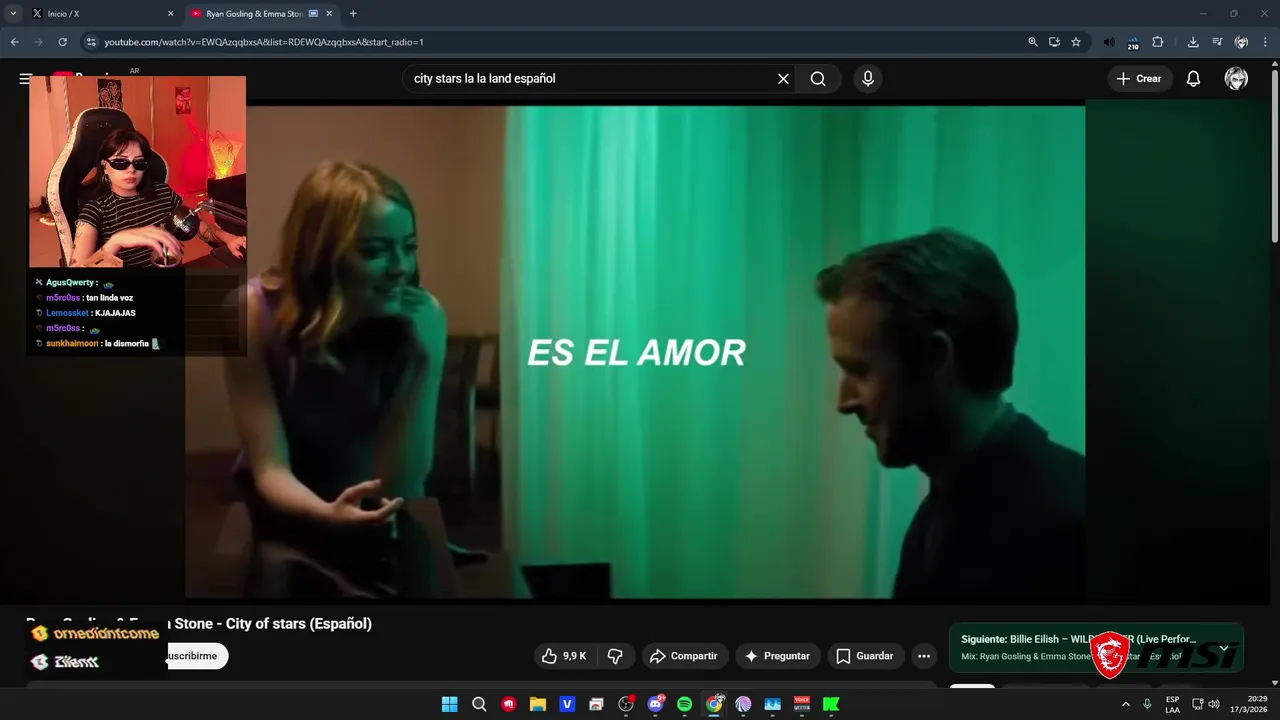Open OBS Studio from taskbar
Viewport: 1280px width, 720px height.
tap(626, 704)
